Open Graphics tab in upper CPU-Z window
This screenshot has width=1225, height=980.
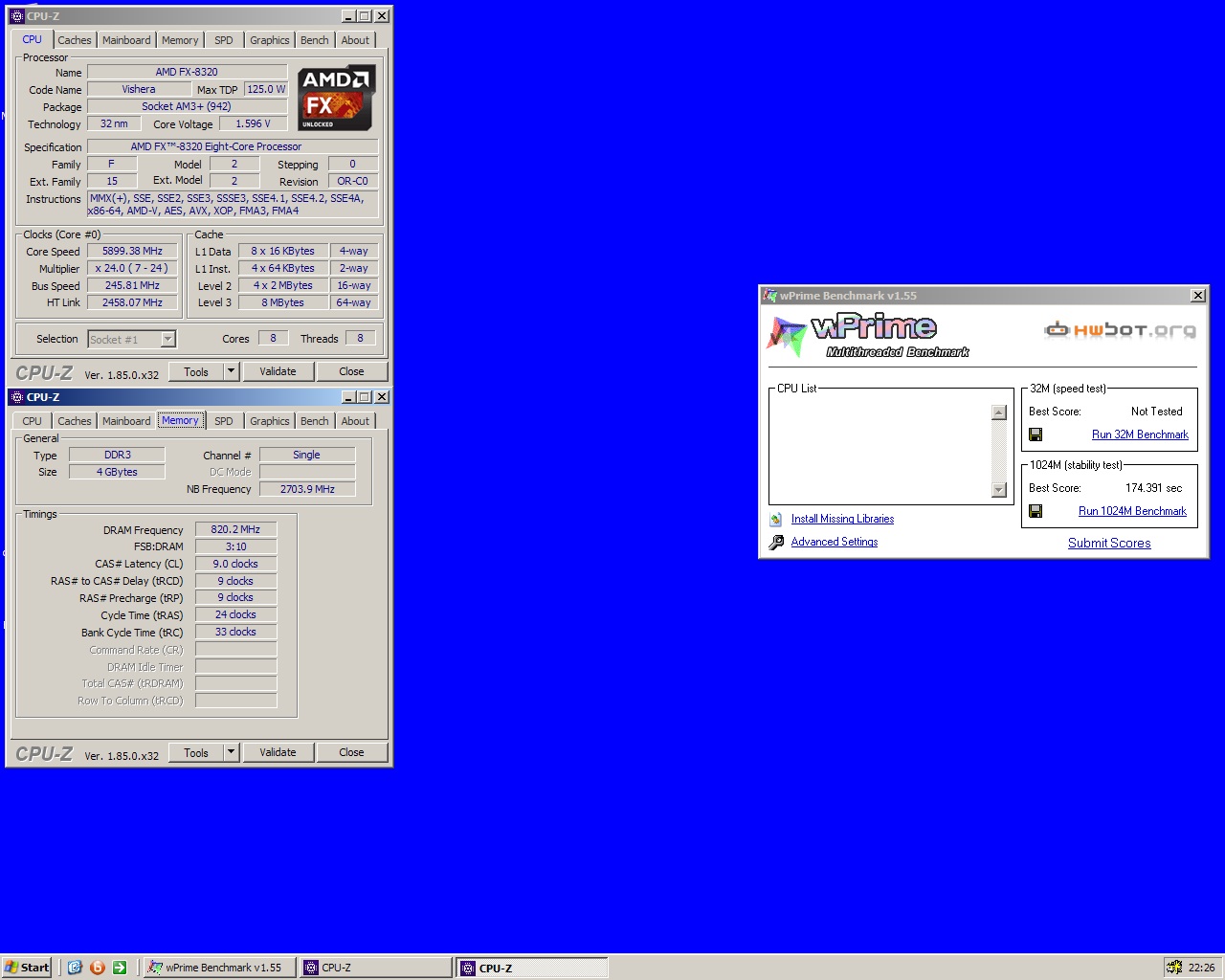(270, 40)
